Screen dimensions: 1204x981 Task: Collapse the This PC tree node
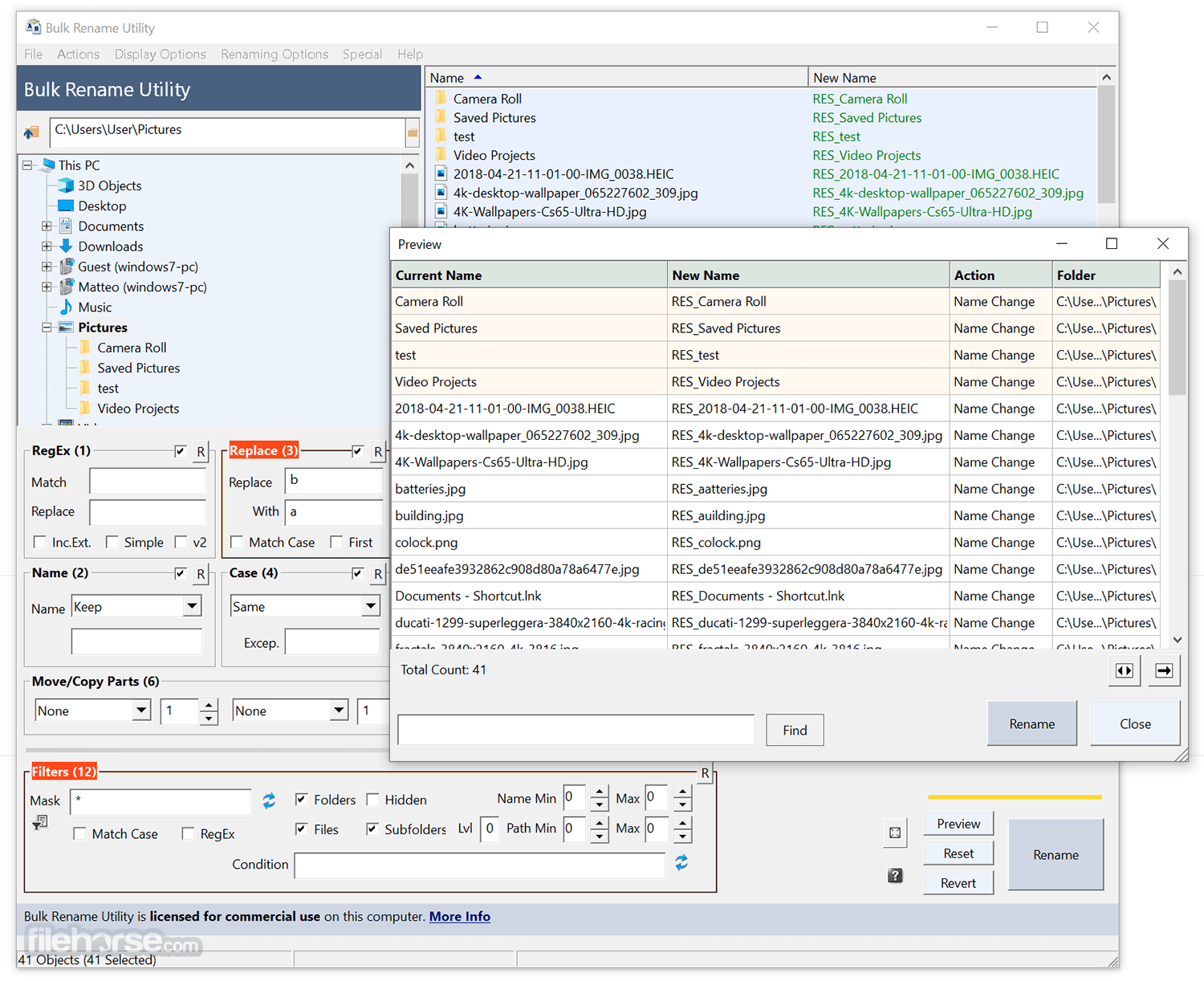27,165
